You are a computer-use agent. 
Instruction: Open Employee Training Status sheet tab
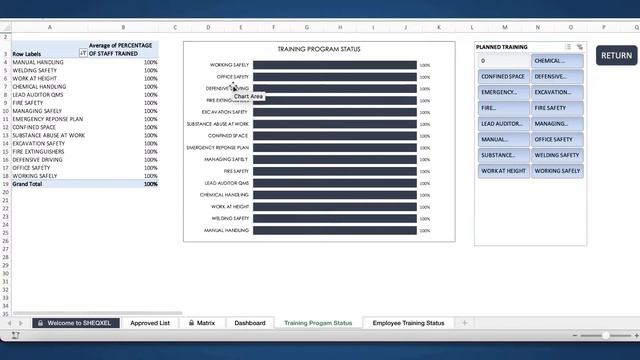[408, 323]
